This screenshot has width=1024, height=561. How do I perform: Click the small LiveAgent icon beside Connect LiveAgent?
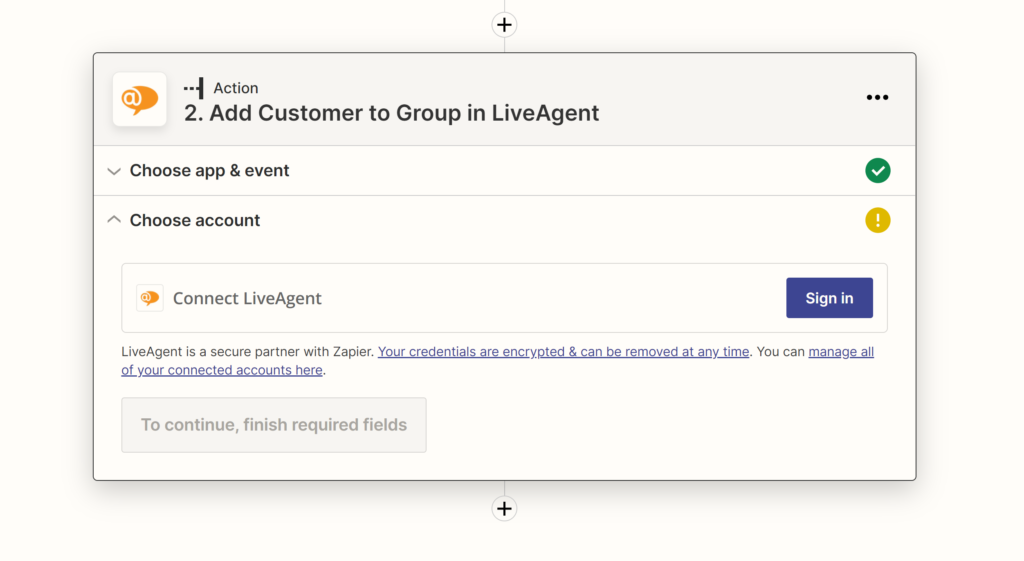[x=150, y=298]
